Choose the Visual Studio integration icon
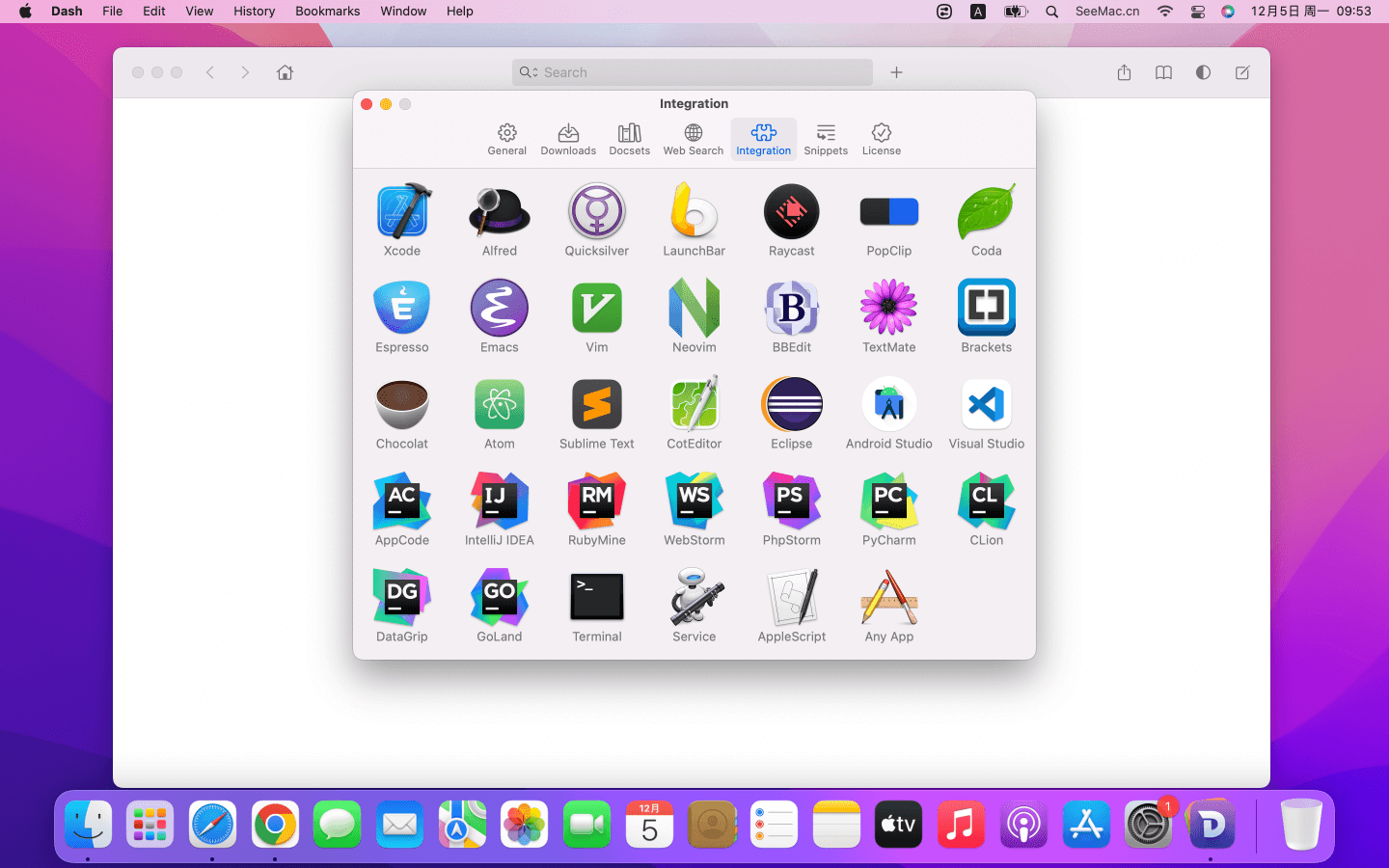The height and width of the screenshot is (868, 1389). pyautogui.click(x=987, y=404)
